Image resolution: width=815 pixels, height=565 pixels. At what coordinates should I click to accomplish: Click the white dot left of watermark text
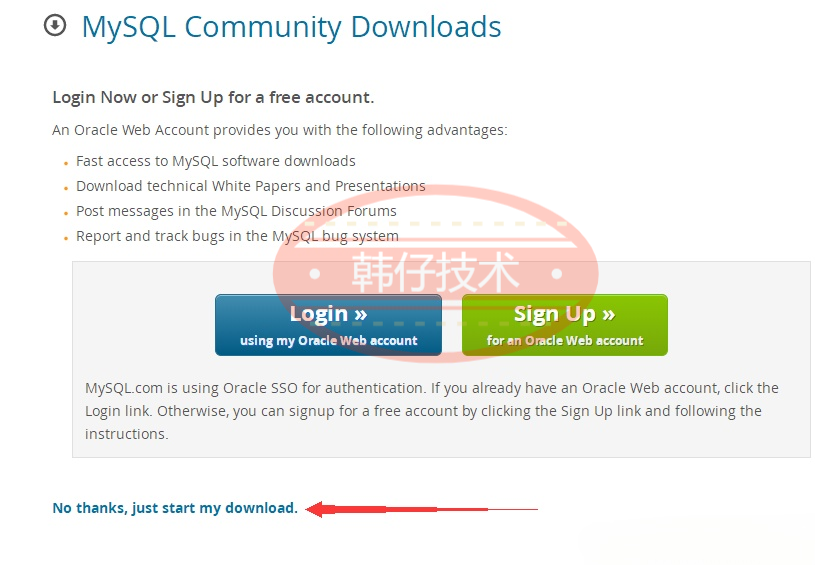[x=314, y=273]
